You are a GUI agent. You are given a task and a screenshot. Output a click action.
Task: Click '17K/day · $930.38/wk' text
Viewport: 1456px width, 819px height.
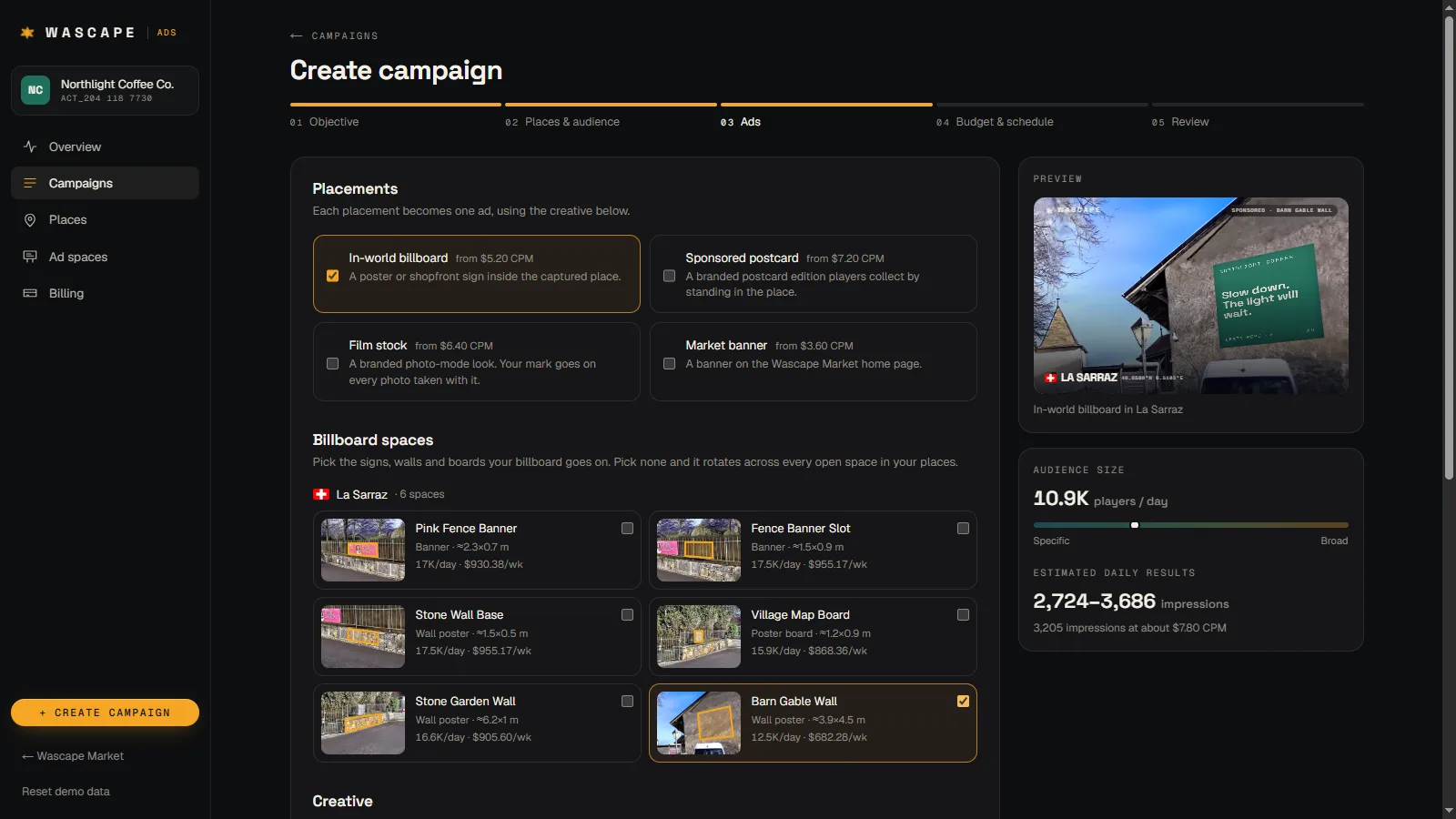pyautogui.click(x=470, y=564)
